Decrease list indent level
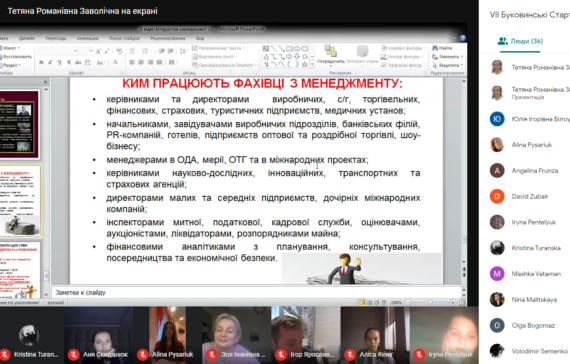The image size is (570, 364). tap(161, 51)
